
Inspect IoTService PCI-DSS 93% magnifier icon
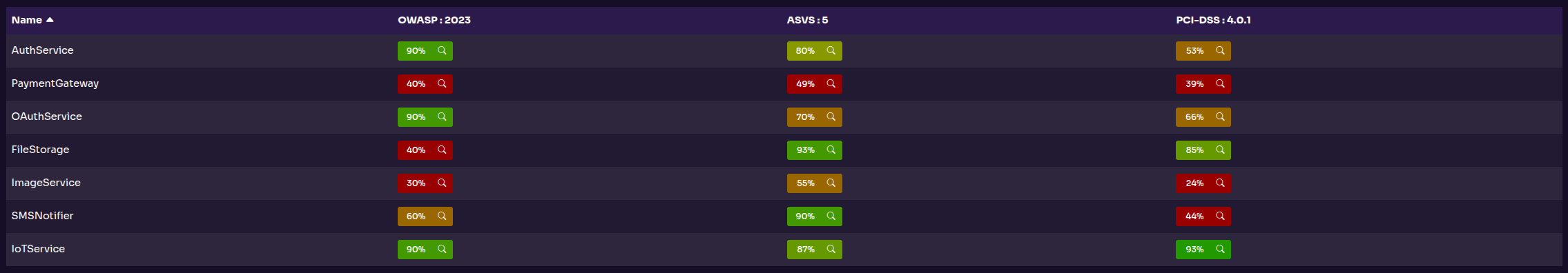click(x=1220, y=249)
